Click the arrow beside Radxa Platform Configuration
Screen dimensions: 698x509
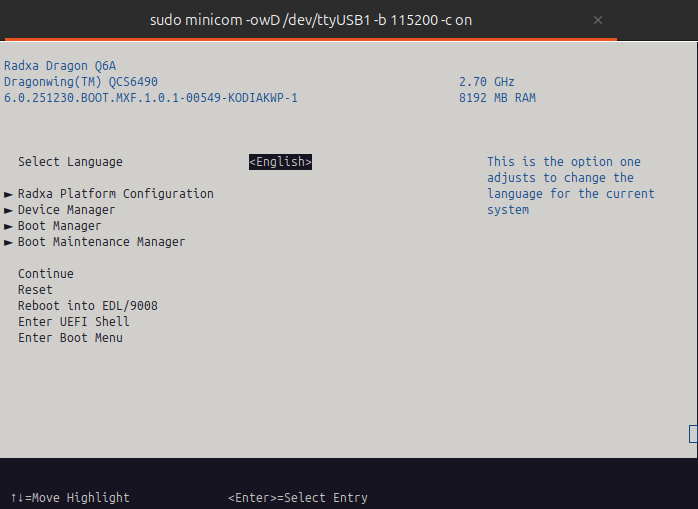coord(9,194)
